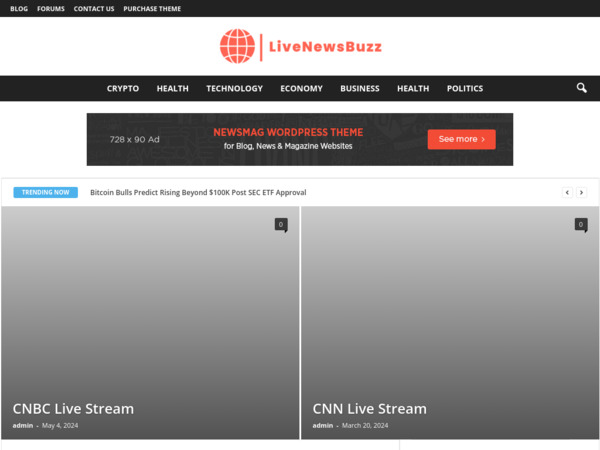Click admin author under CNN Live Stream
The width and height of the screenshot is (600, 450).
(323, 426)
